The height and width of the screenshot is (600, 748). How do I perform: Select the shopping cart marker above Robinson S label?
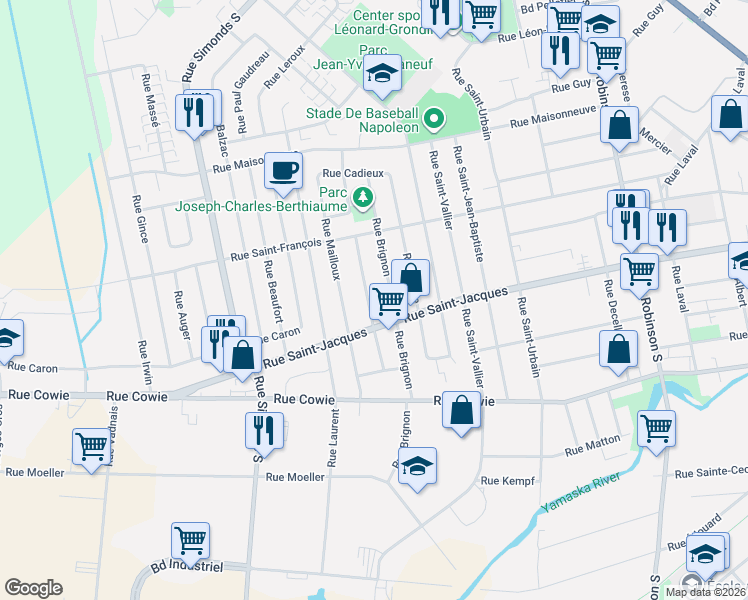tap(640, 273)
